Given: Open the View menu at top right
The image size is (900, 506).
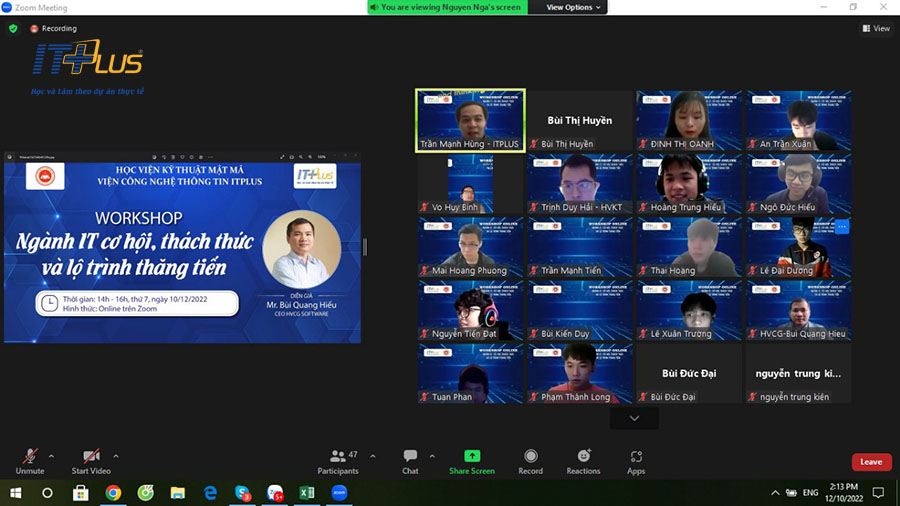Looking at the screenshot, I should [x=876, y=29].
